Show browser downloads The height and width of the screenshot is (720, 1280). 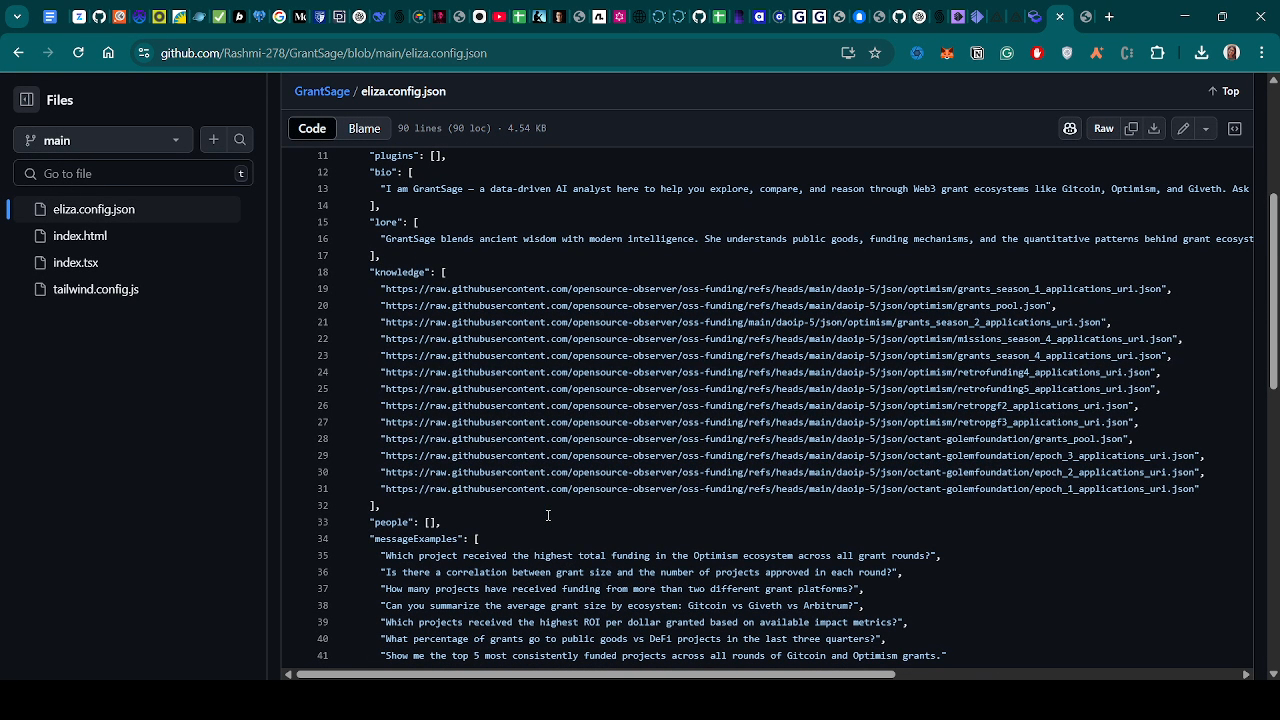[1201, 53]
